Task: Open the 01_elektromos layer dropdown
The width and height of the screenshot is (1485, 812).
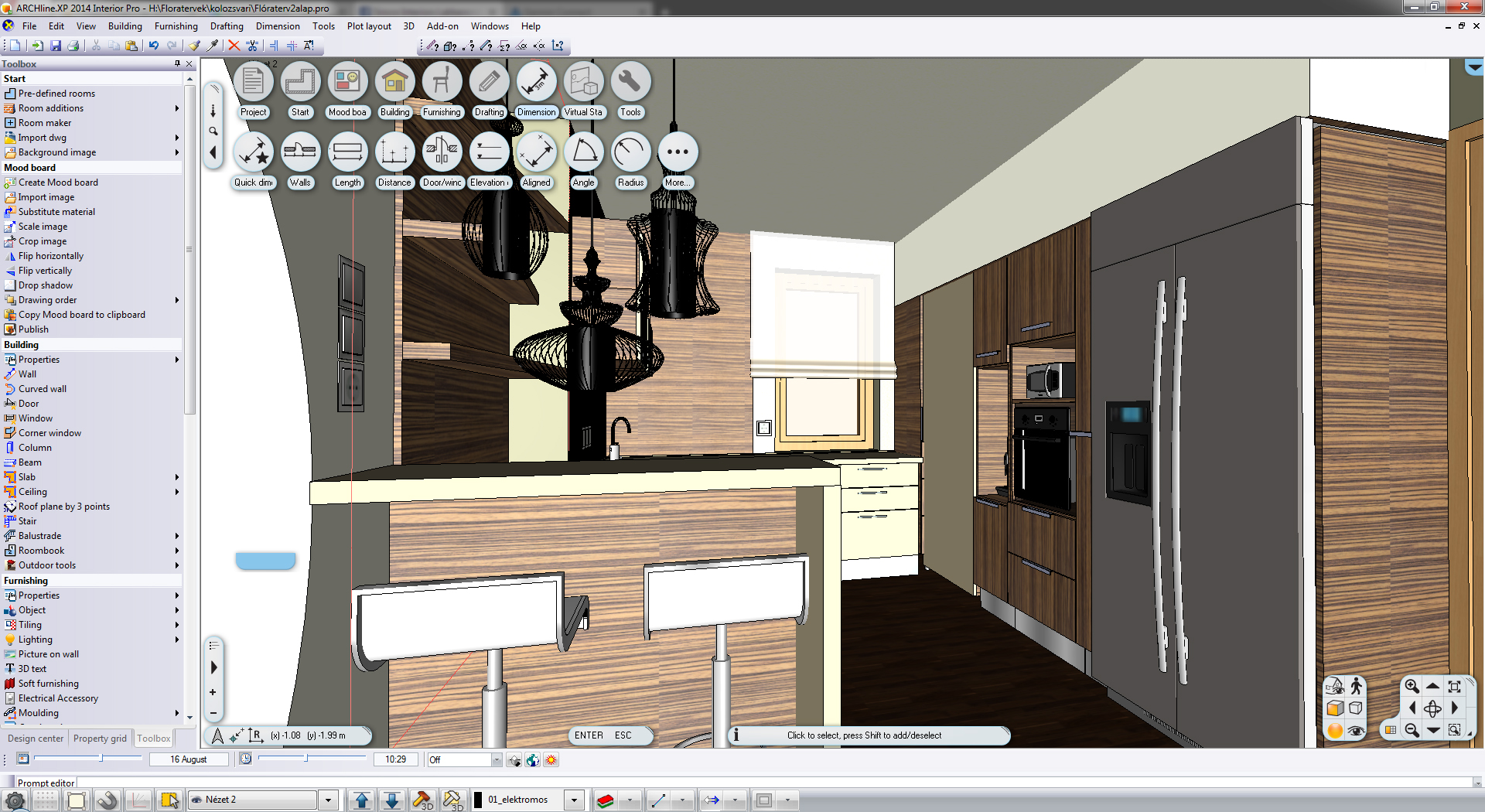Action: 574,800
